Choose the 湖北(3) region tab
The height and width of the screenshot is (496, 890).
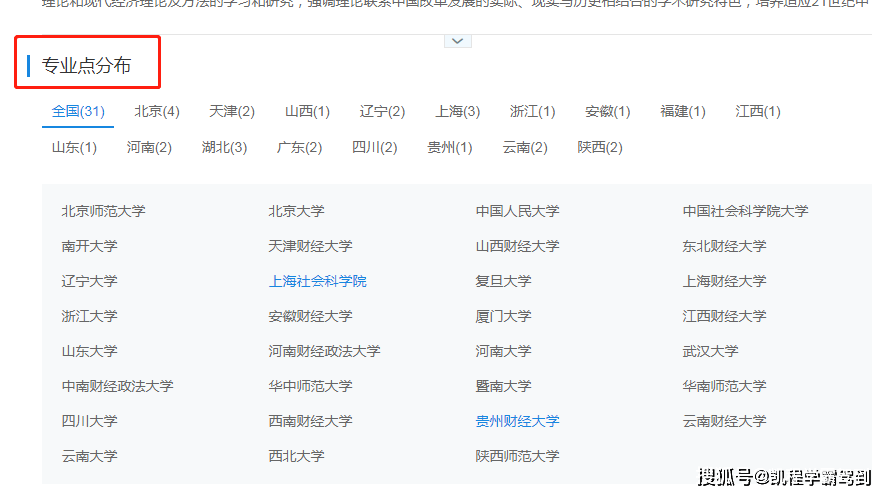pyautogui.click(x=224, y=147)
